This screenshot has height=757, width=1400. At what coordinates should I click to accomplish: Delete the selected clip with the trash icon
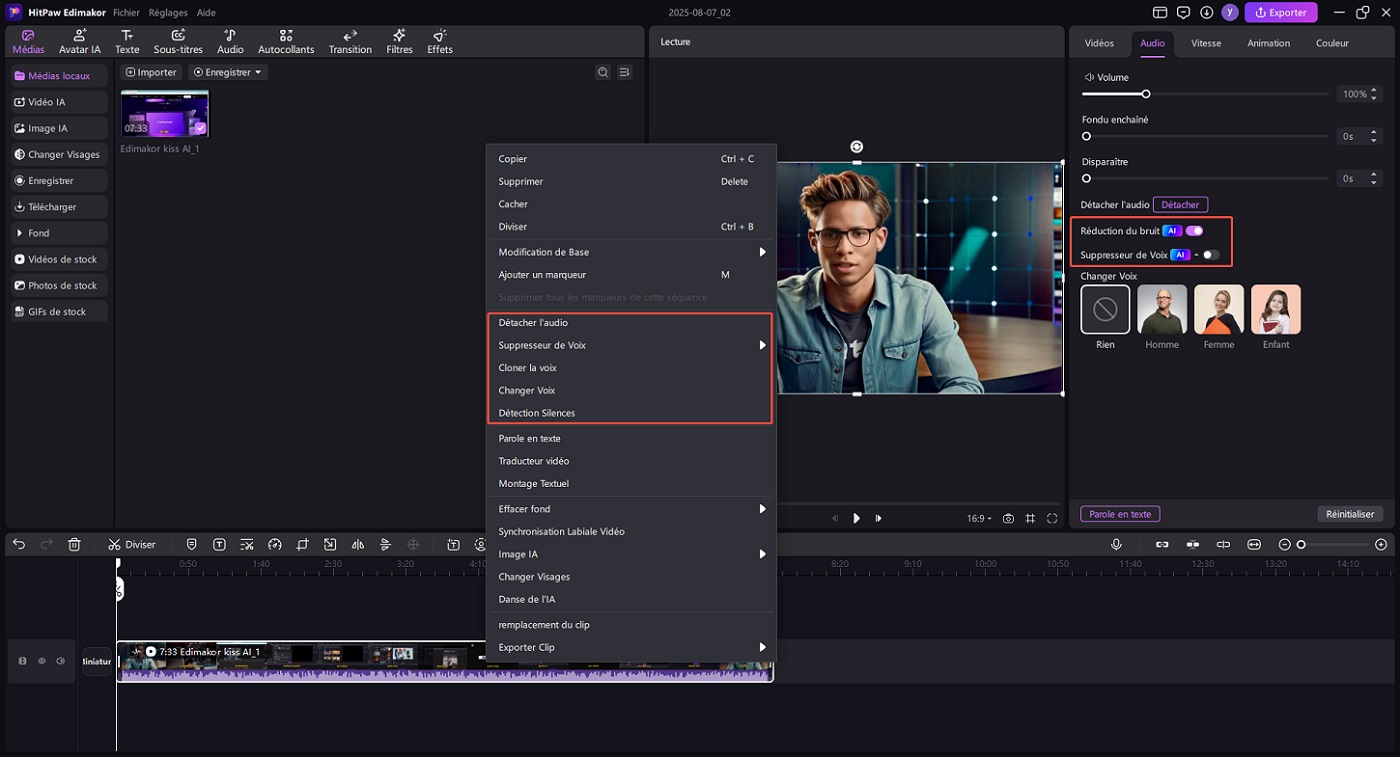(x=74, y=545)
